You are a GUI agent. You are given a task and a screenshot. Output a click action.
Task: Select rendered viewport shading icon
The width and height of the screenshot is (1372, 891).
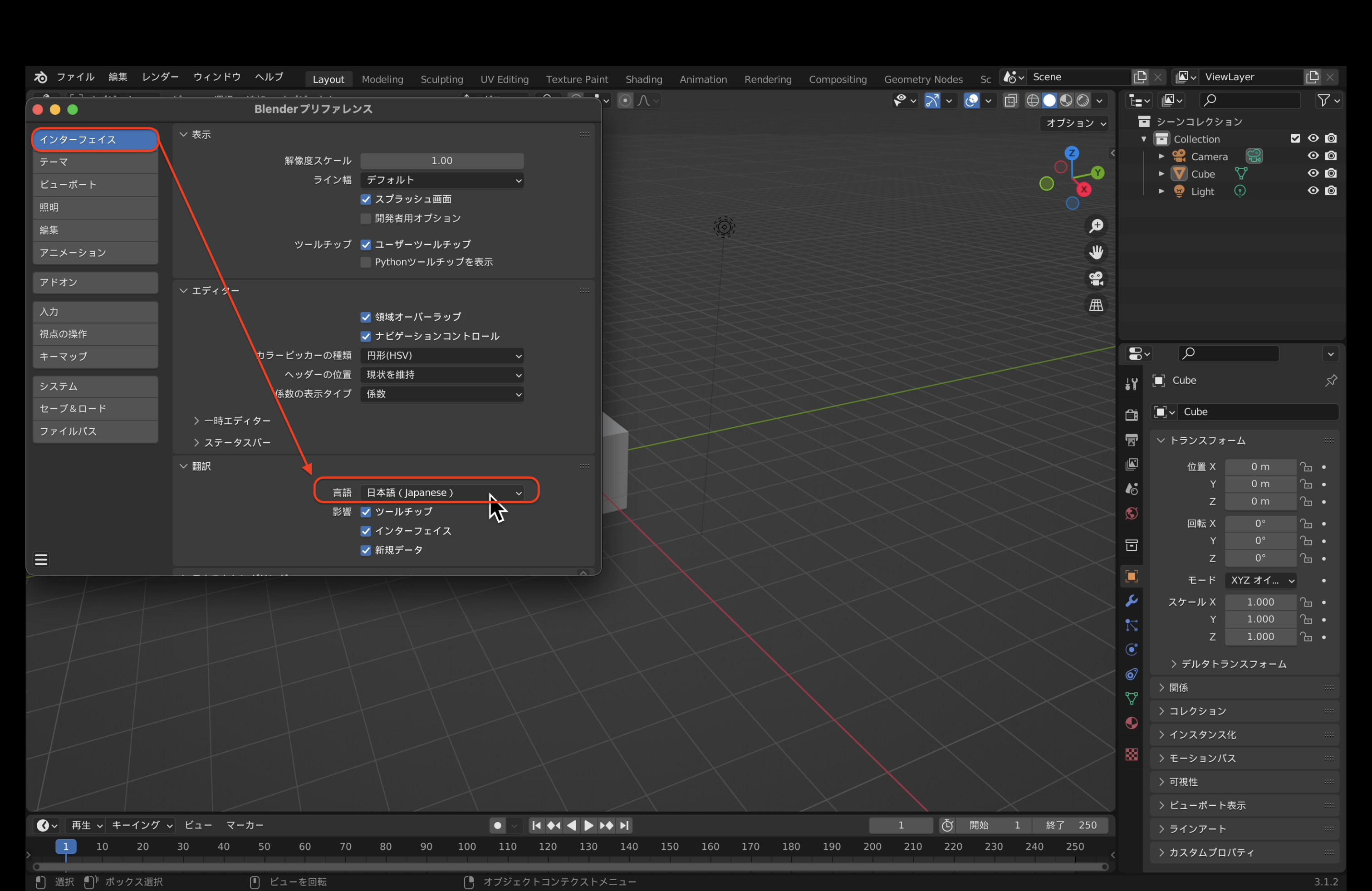click(1083, 101)
